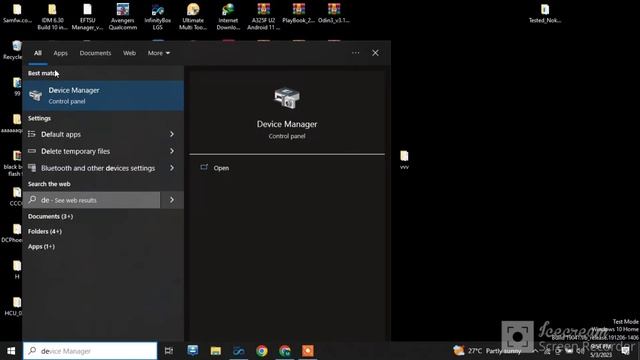The height and width of the screenshot is (360, 640).
Task: Click the taskbar search input box
Action: pyautogui.click(x=90, y=351)
